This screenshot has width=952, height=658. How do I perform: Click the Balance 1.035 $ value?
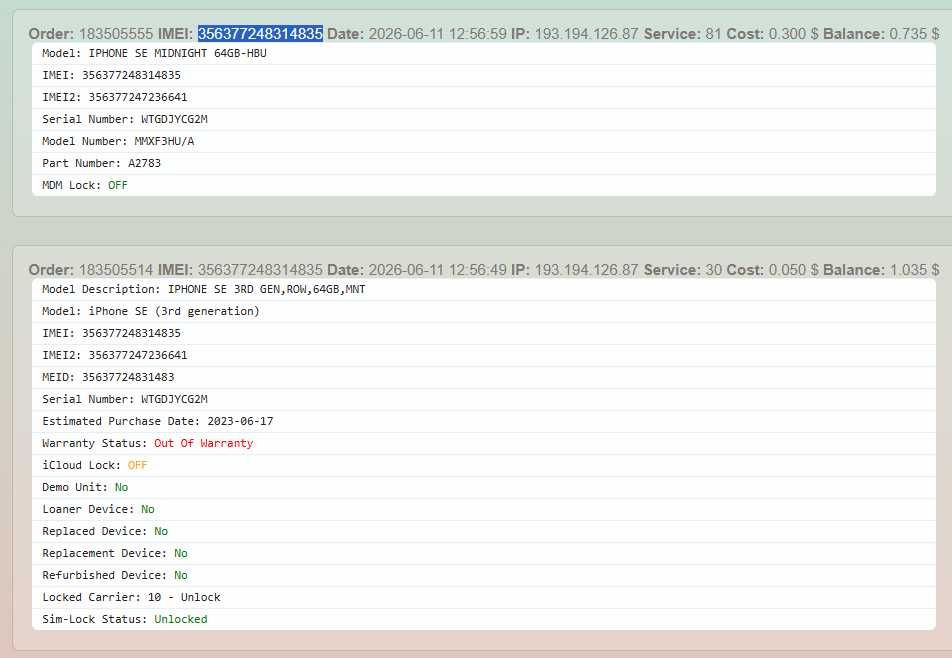(914, 270)
